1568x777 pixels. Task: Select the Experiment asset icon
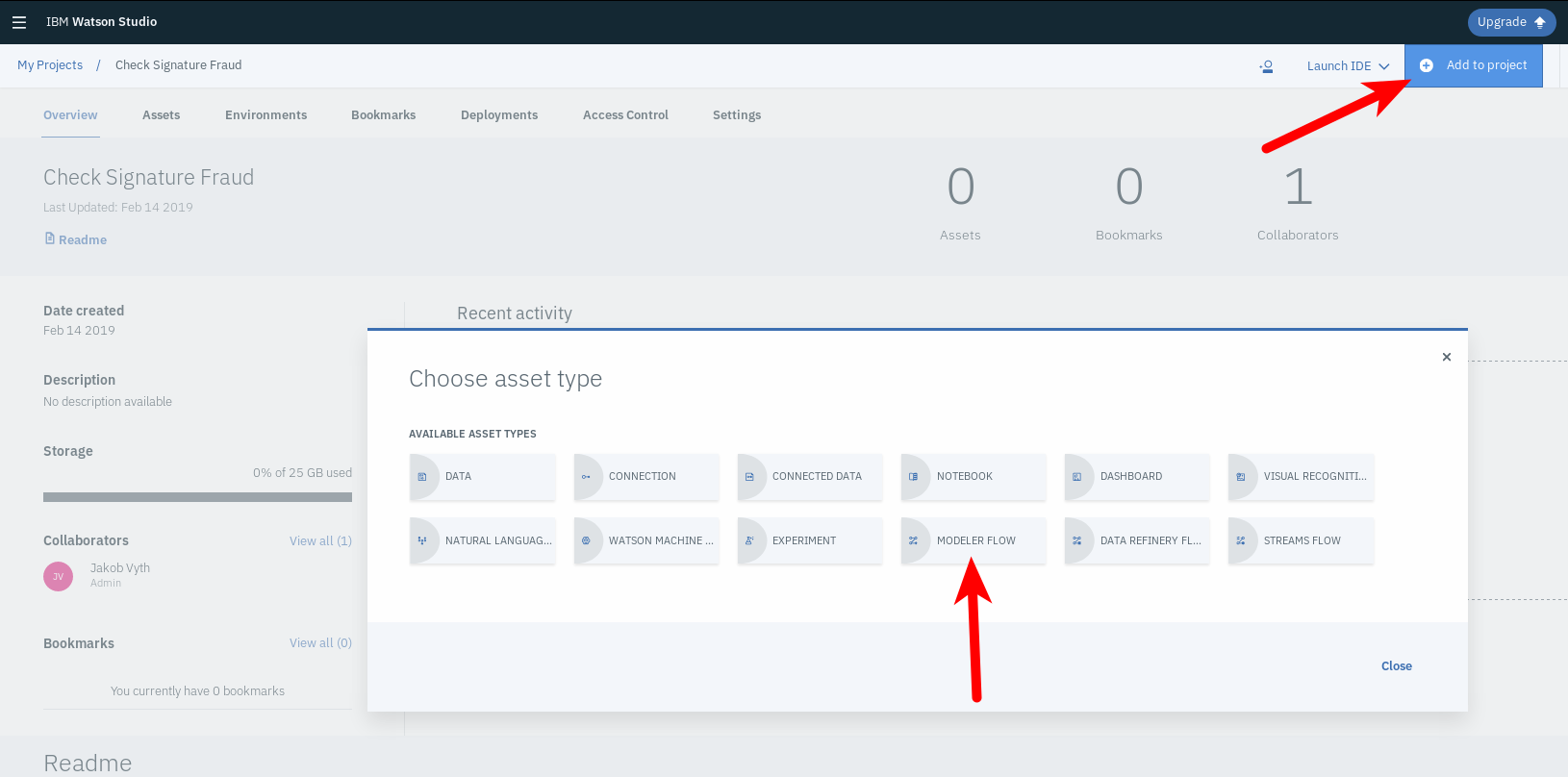pyautogui.click(x=749, y=540)
